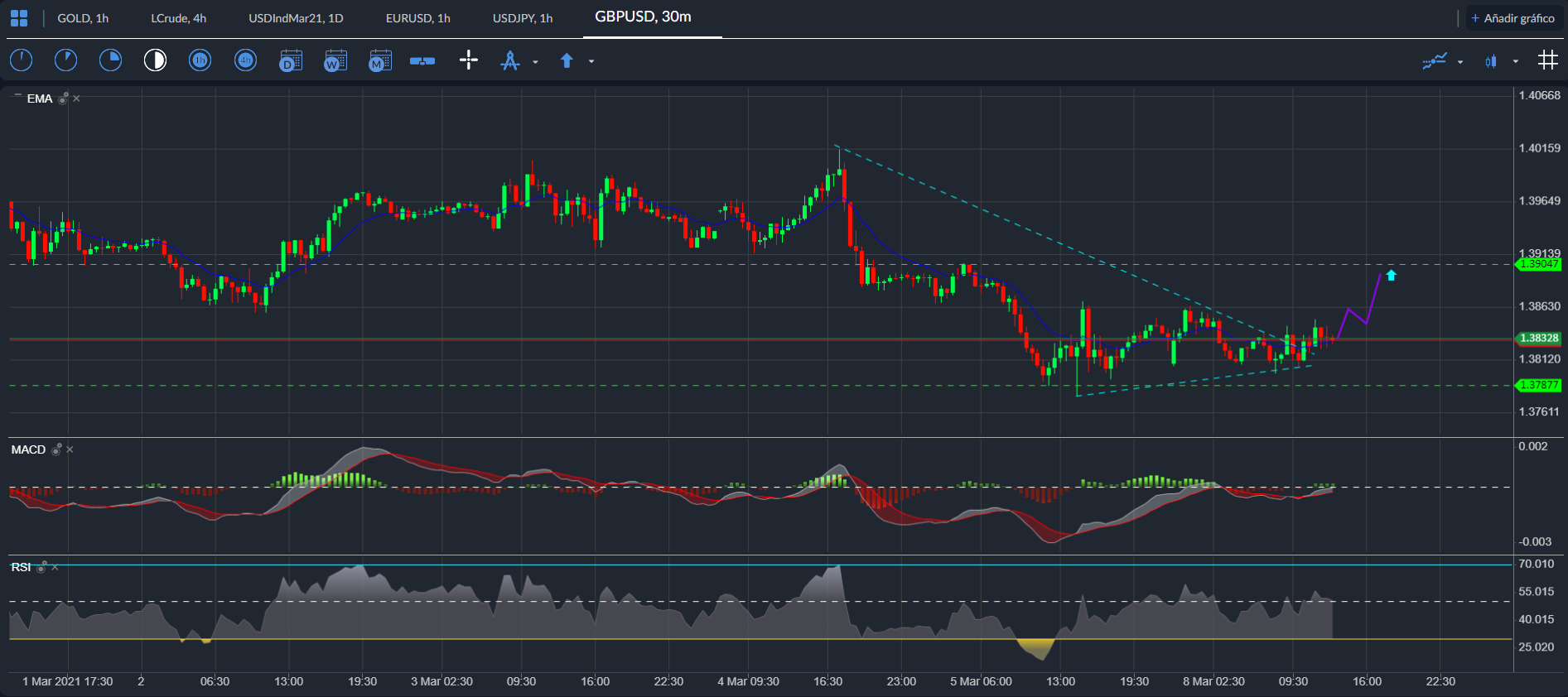
Task: Open MACD indicator settings gear
Action: 56,449
